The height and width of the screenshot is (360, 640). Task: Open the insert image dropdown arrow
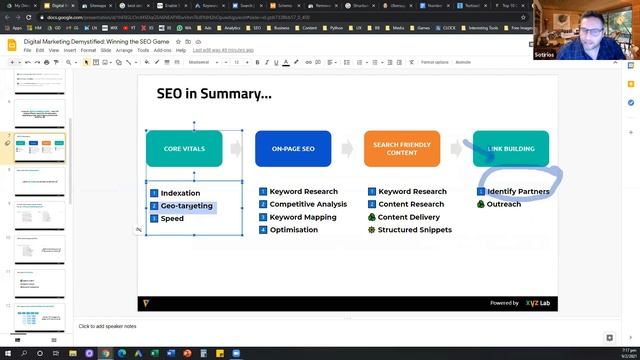[111, 62]
